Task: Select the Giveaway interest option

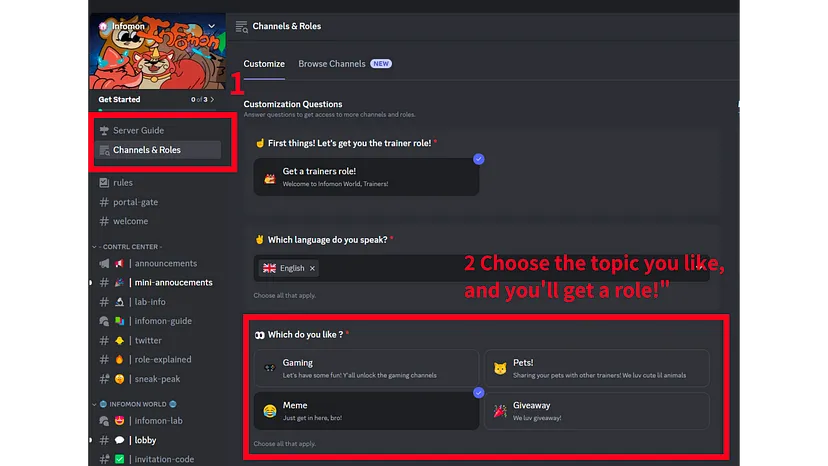Action: click(597, 411)
